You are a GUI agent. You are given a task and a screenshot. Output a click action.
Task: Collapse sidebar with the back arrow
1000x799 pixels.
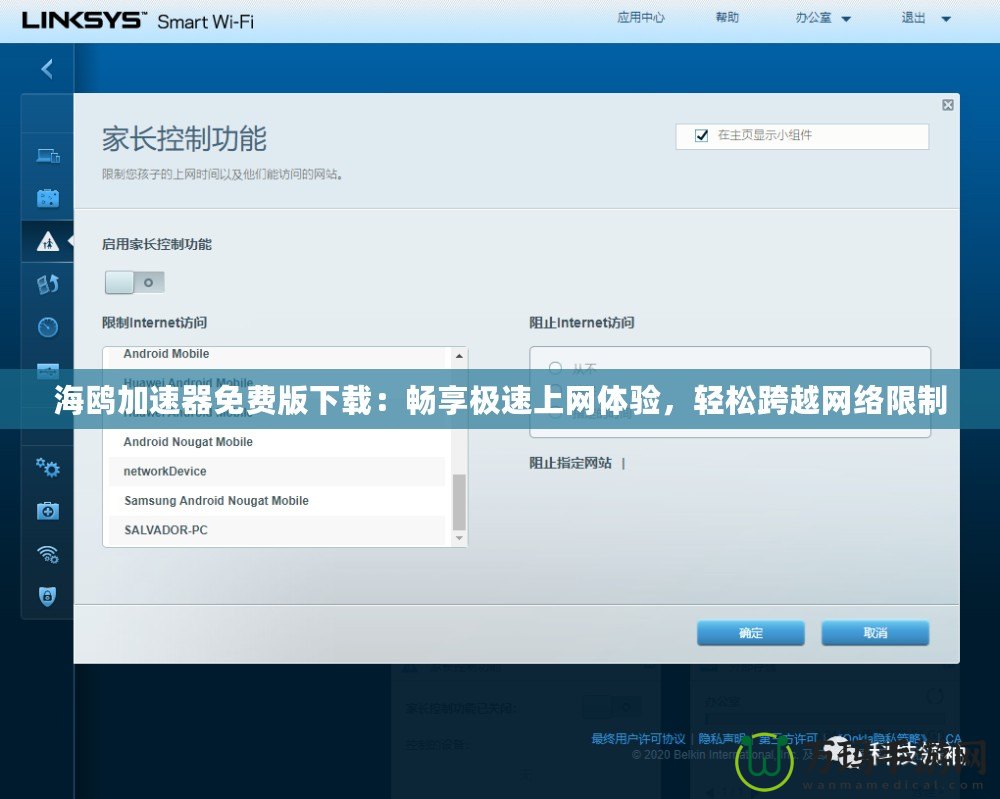coord(47,69)
